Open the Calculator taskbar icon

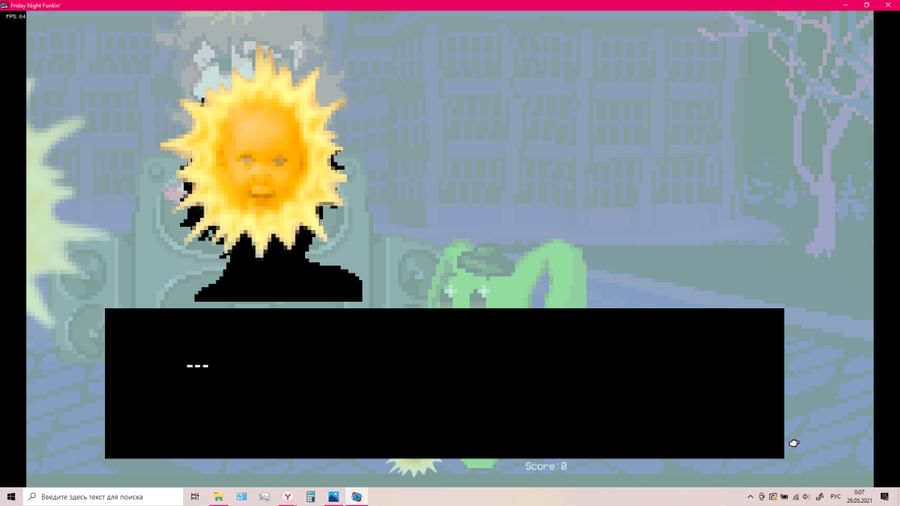311,497
